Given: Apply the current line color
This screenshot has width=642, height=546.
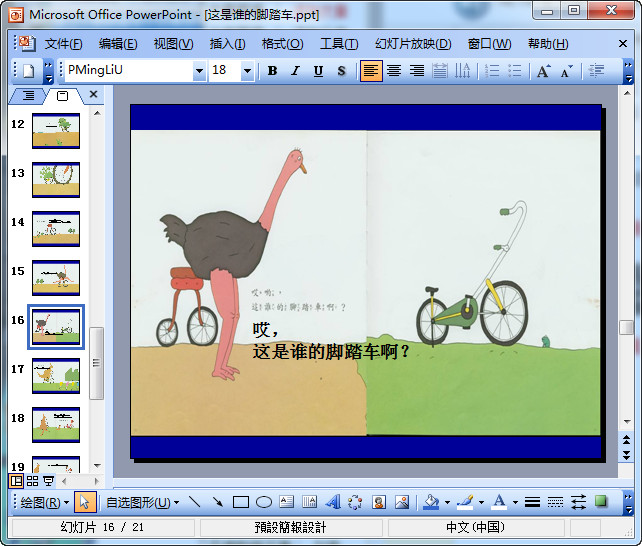Looking at the screenshot, I should 465,502.
